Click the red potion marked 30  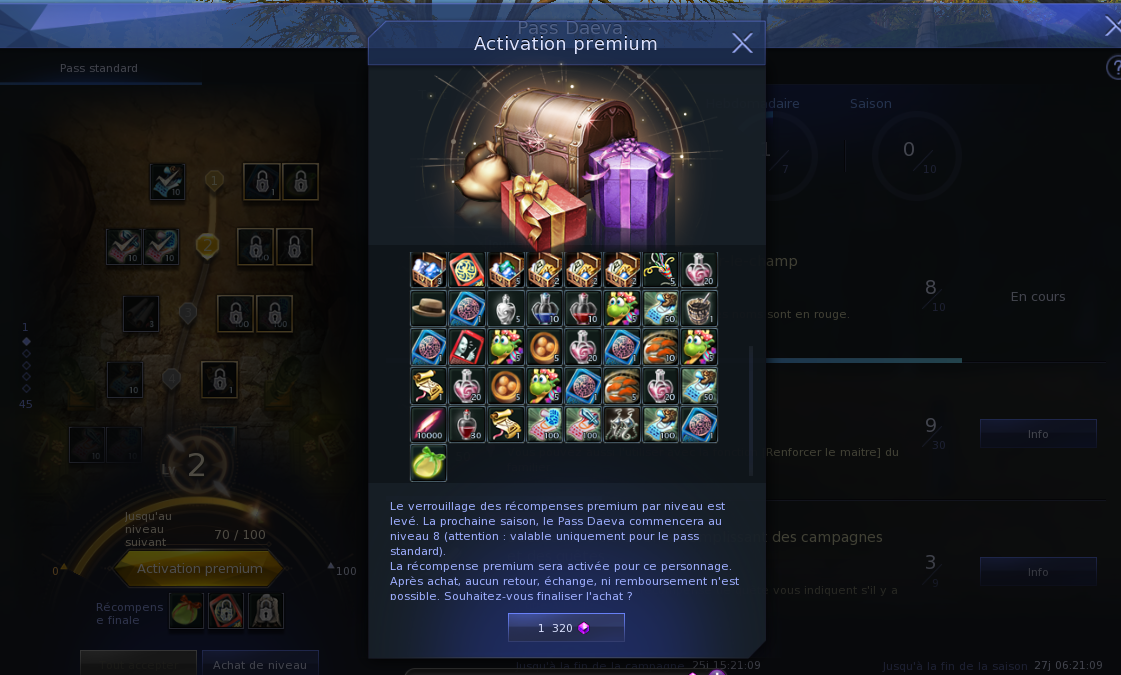[467, 424]
